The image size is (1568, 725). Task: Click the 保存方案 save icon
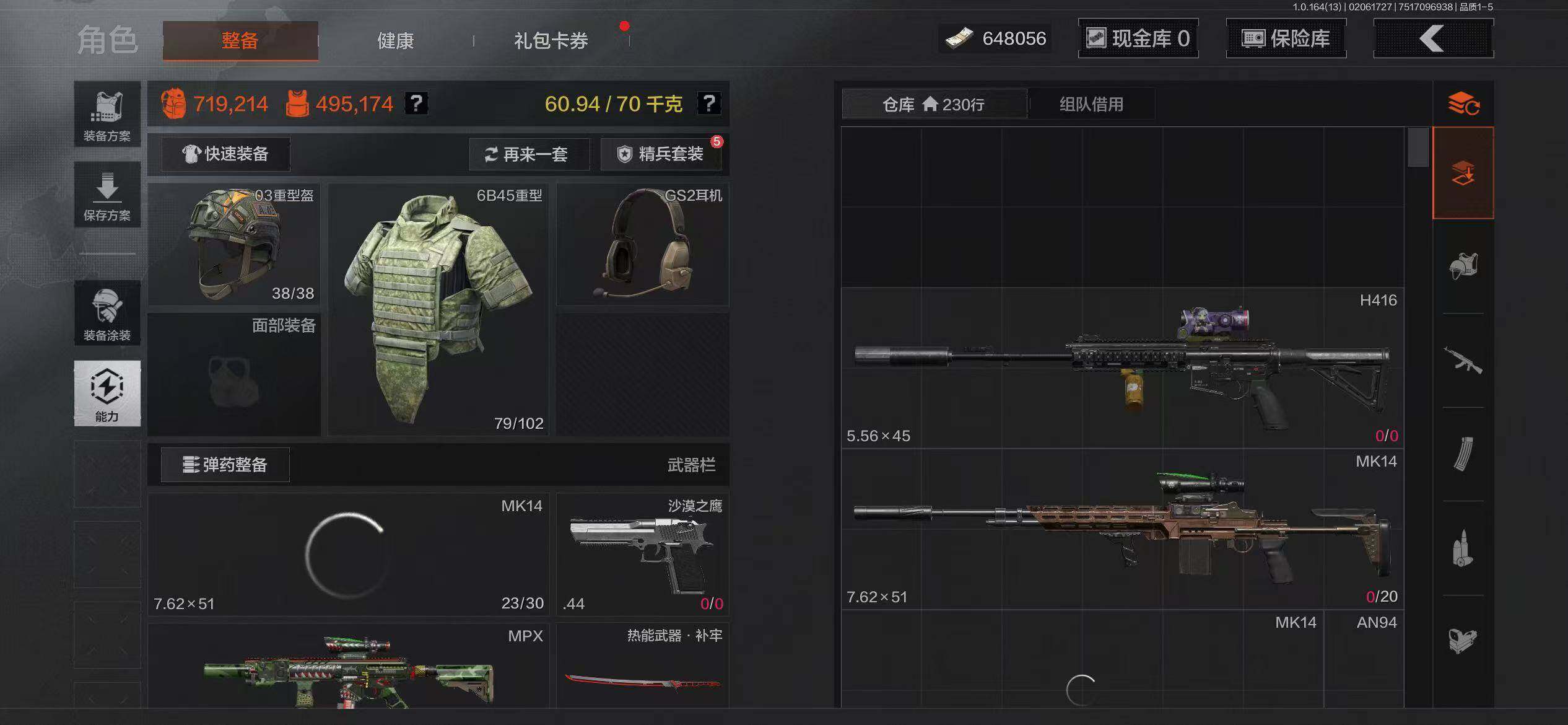point(107,195)
